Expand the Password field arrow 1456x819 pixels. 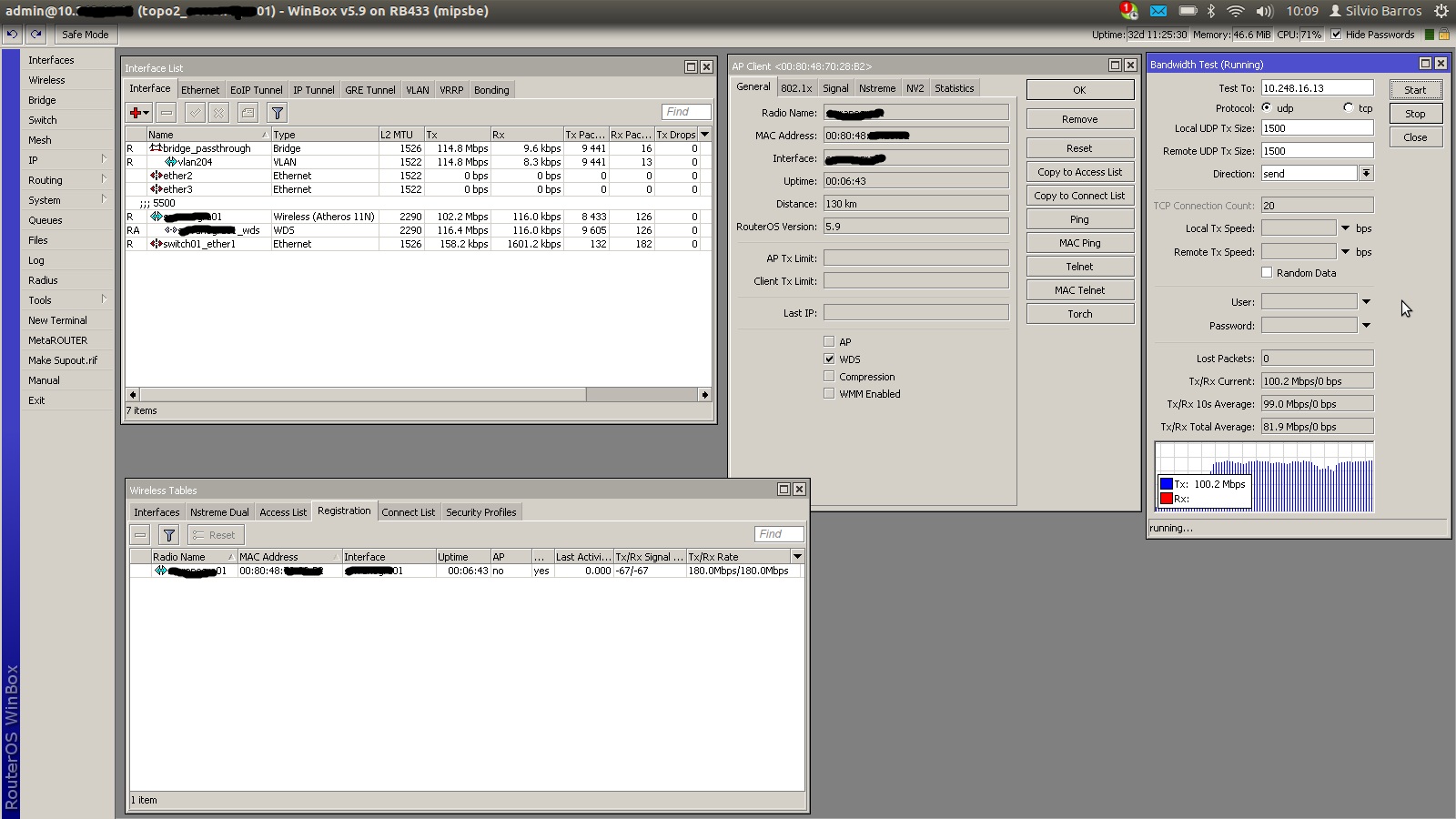tap(1366, 326)
